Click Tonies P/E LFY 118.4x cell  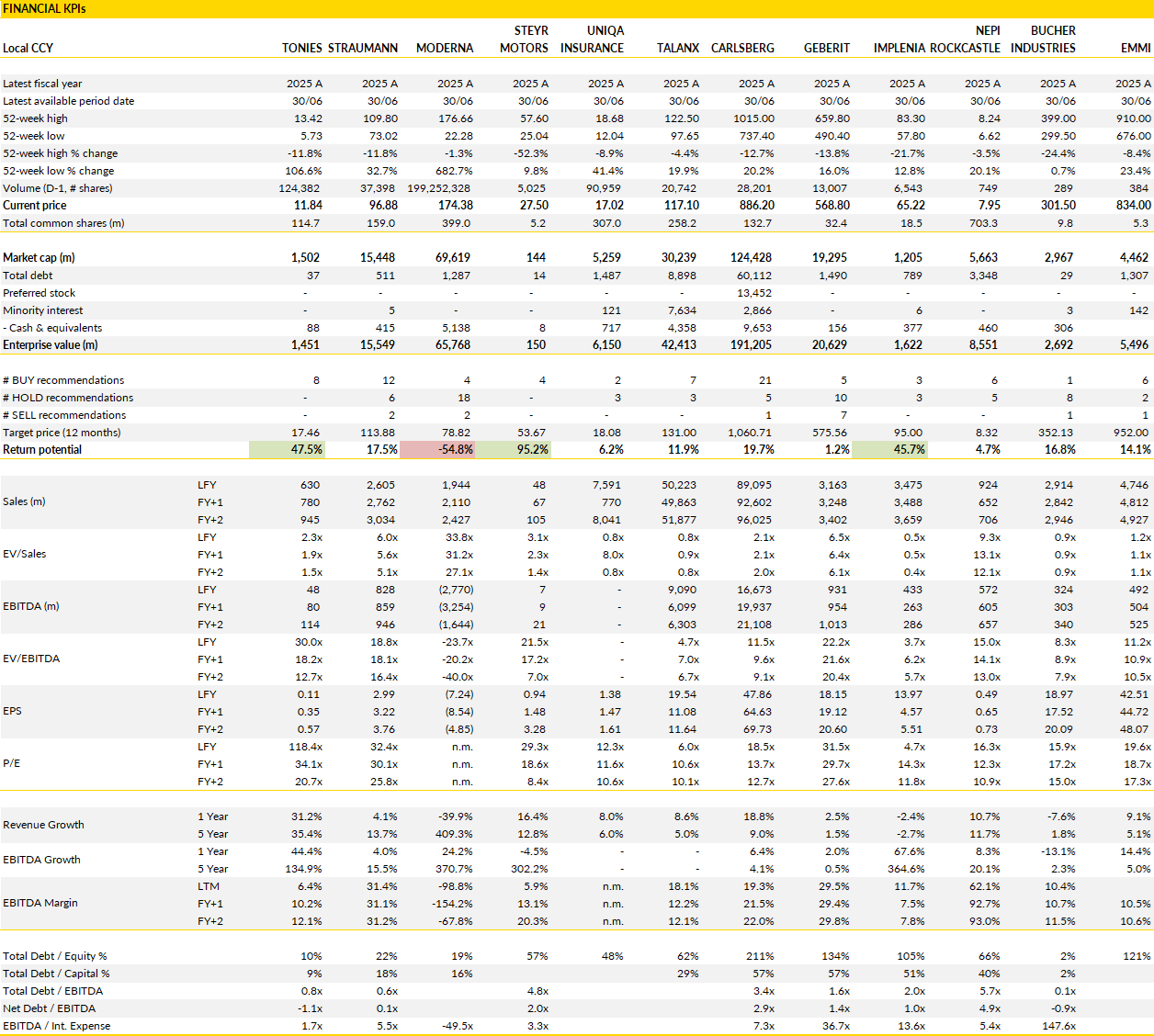coord(306,748)
